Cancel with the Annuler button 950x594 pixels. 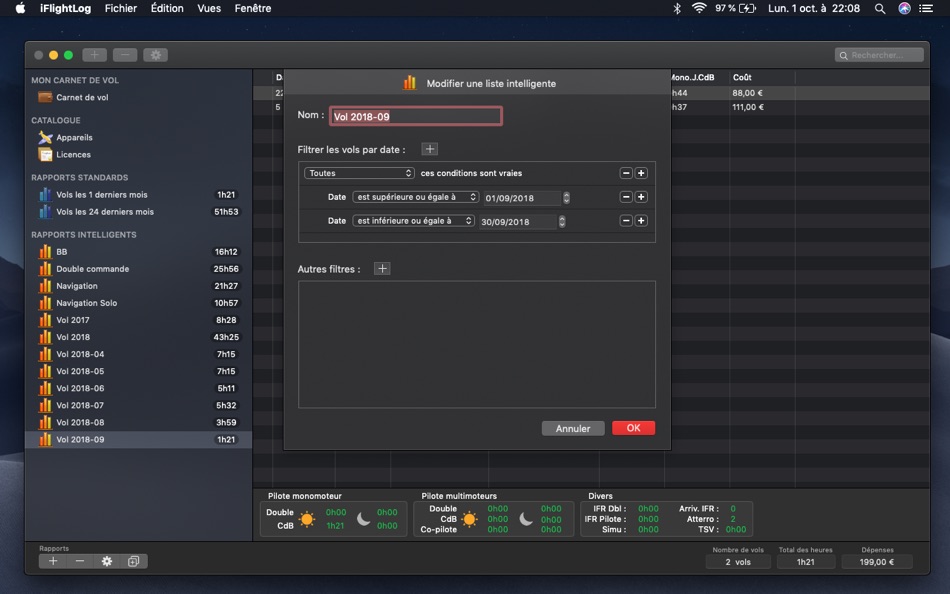click(x=573, y=429)
